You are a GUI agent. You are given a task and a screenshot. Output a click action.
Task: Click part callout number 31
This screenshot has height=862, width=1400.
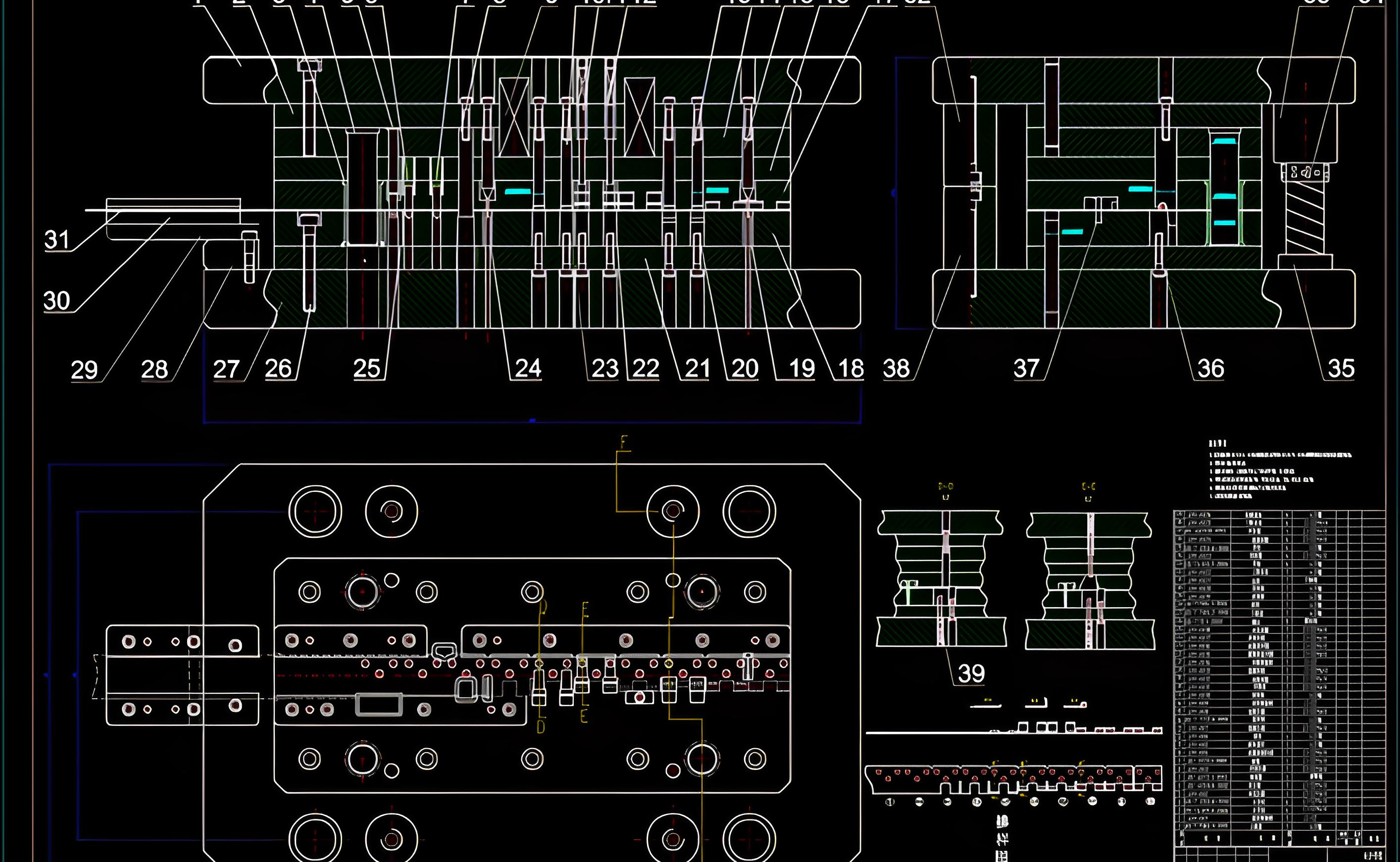(x=57, y=240)
